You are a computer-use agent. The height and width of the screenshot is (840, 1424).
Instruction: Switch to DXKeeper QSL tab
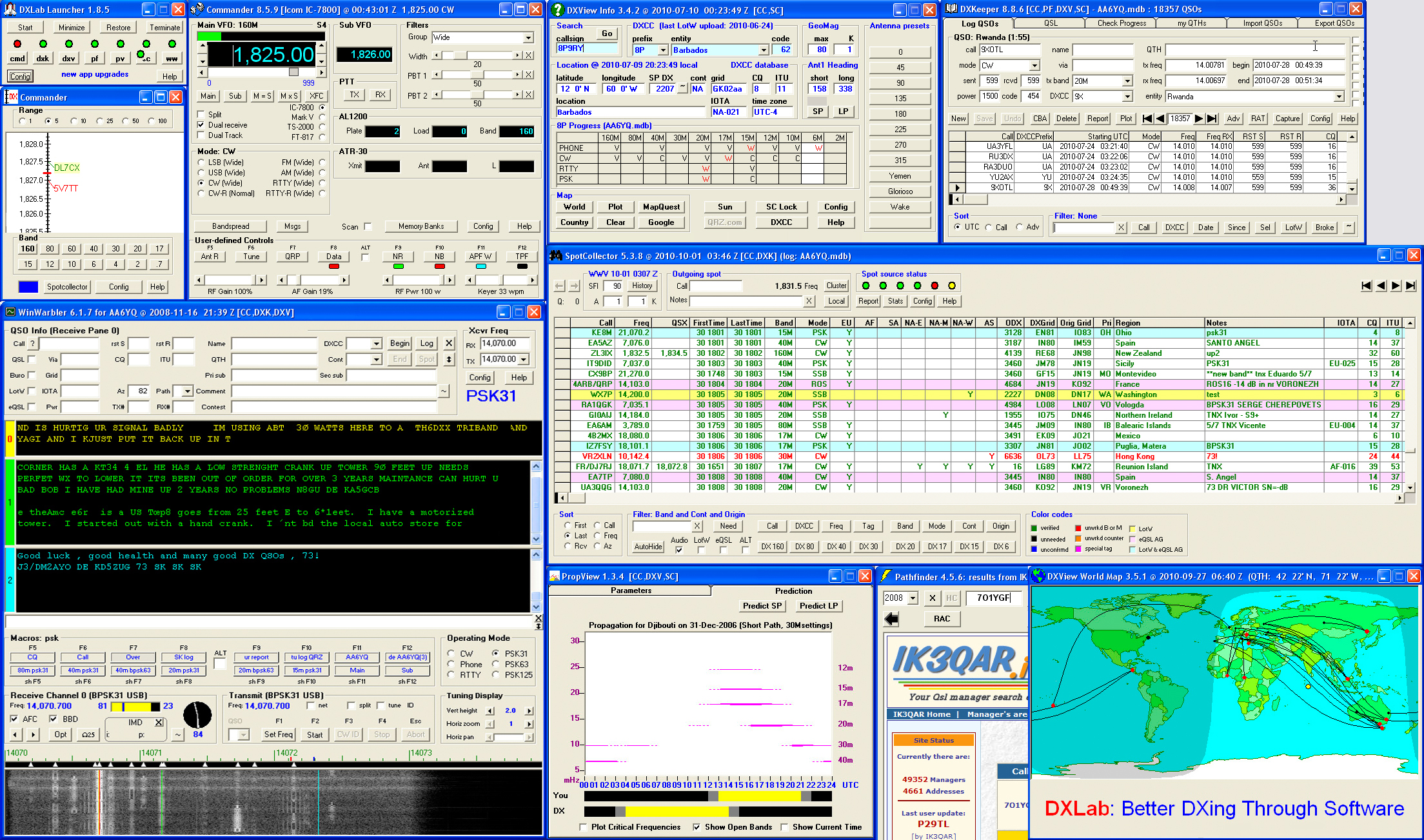[1051, 23]
